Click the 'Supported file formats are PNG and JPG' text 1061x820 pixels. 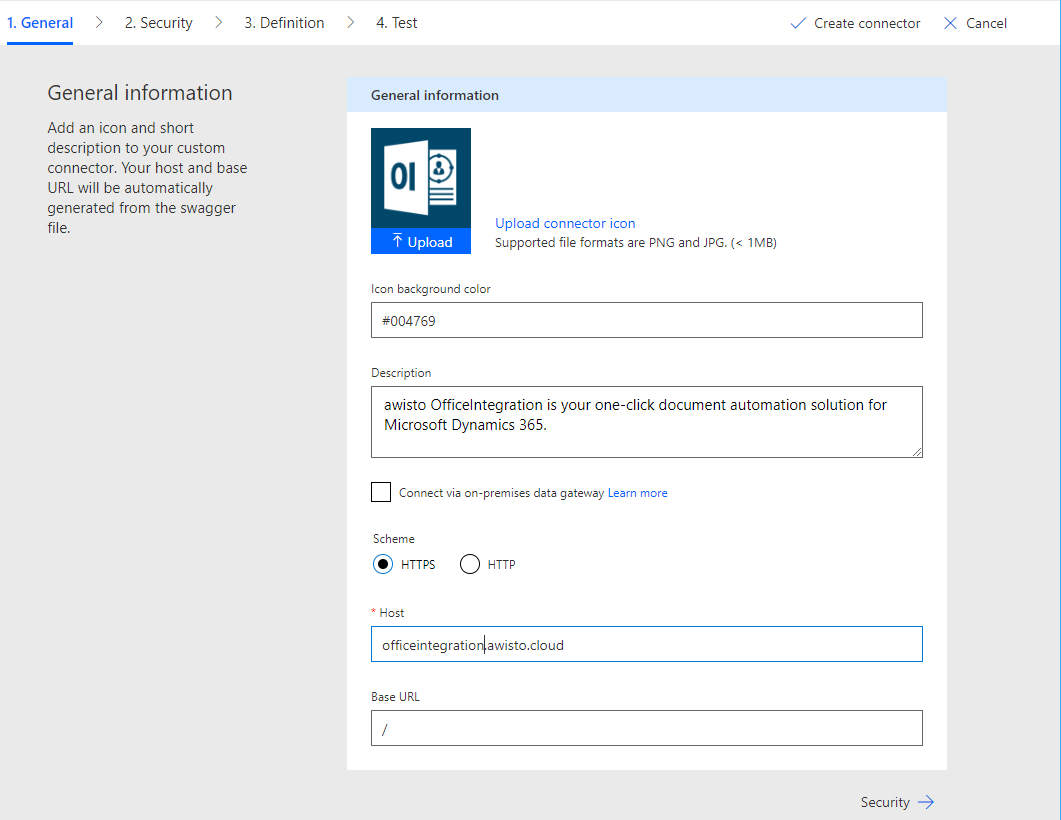click(635, 242)
